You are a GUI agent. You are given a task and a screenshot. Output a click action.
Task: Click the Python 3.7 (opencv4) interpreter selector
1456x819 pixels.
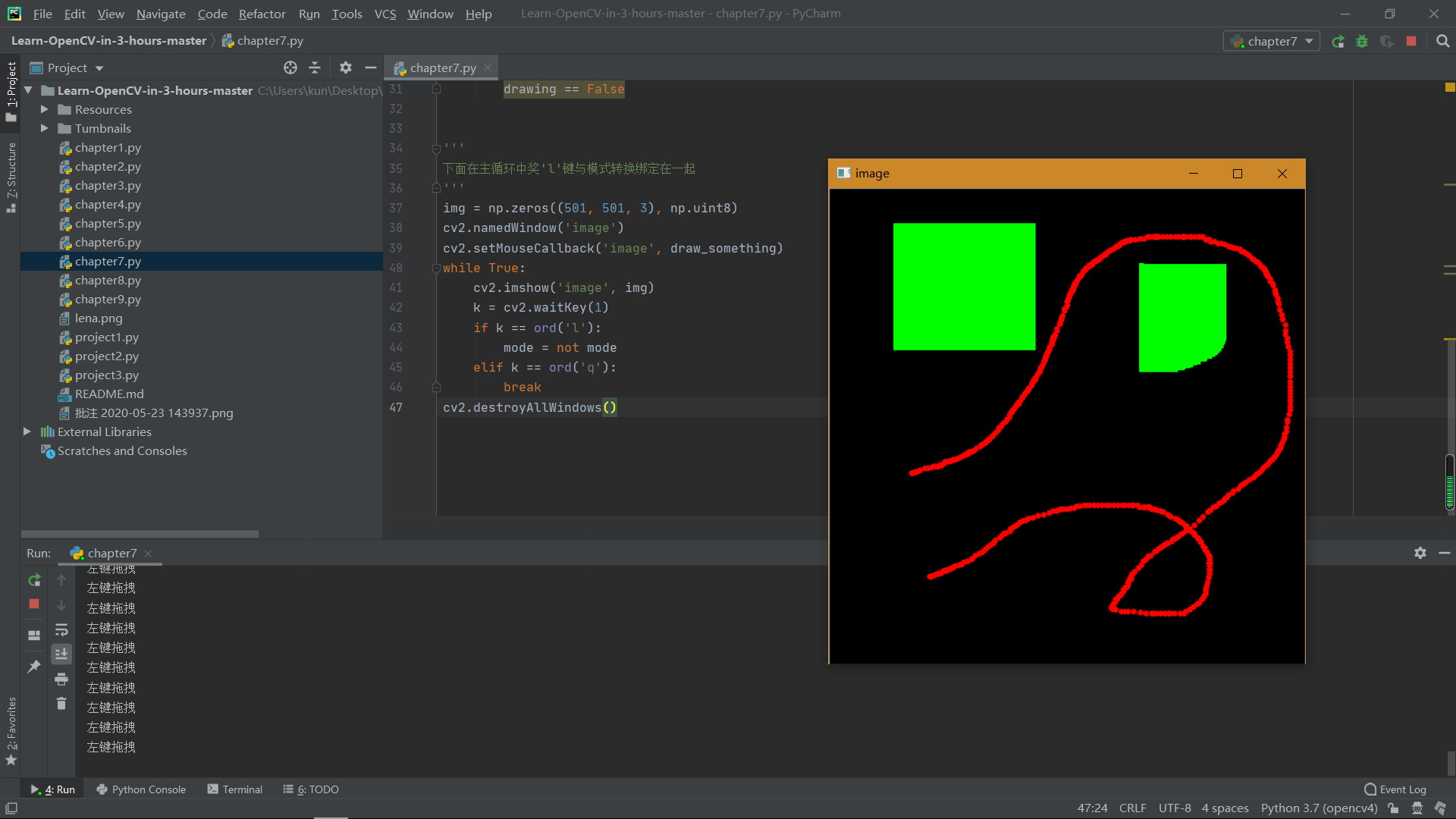click(x=1319, y=808)
